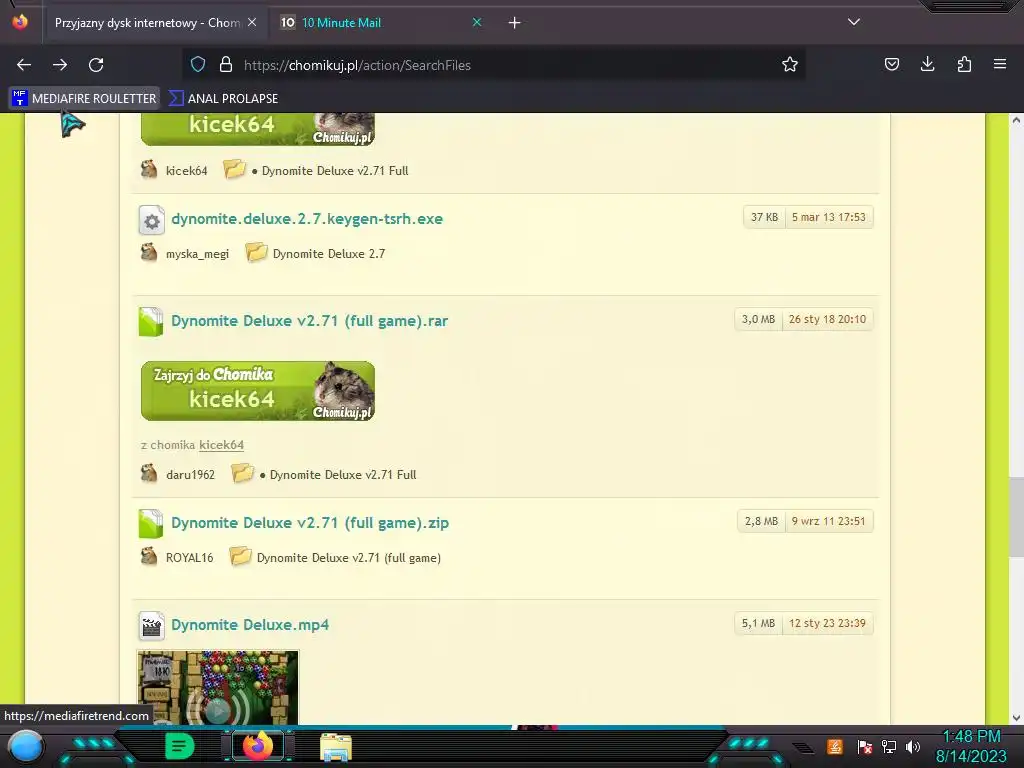Image resolution: width=1024 pixels, height=768 pixels.
Task: Click the scrollbar down arrow
Action: 1016,718
